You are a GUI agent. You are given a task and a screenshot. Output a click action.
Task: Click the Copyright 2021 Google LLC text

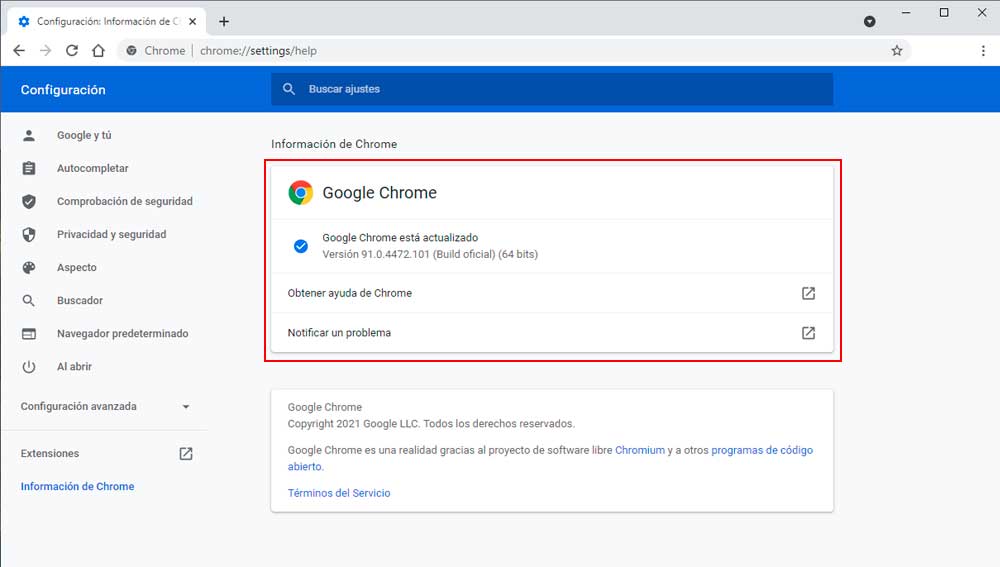[431, 423]
